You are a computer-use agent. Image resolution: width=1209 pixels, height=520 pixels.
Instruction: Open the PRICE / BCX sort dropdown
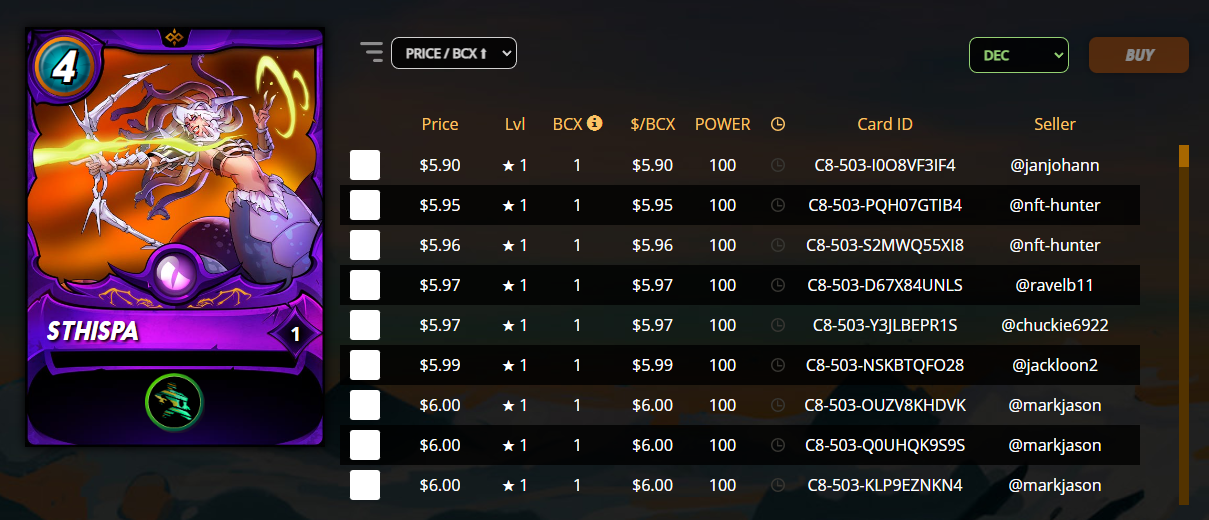(454, 53)
